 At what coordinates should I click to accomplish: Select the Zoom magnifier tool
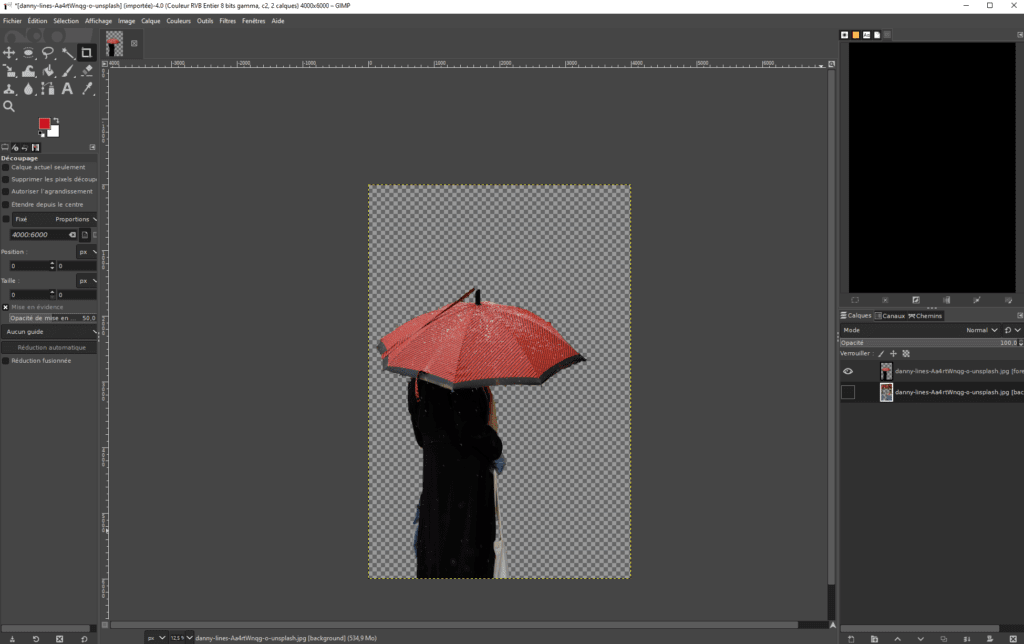[9, 106]
